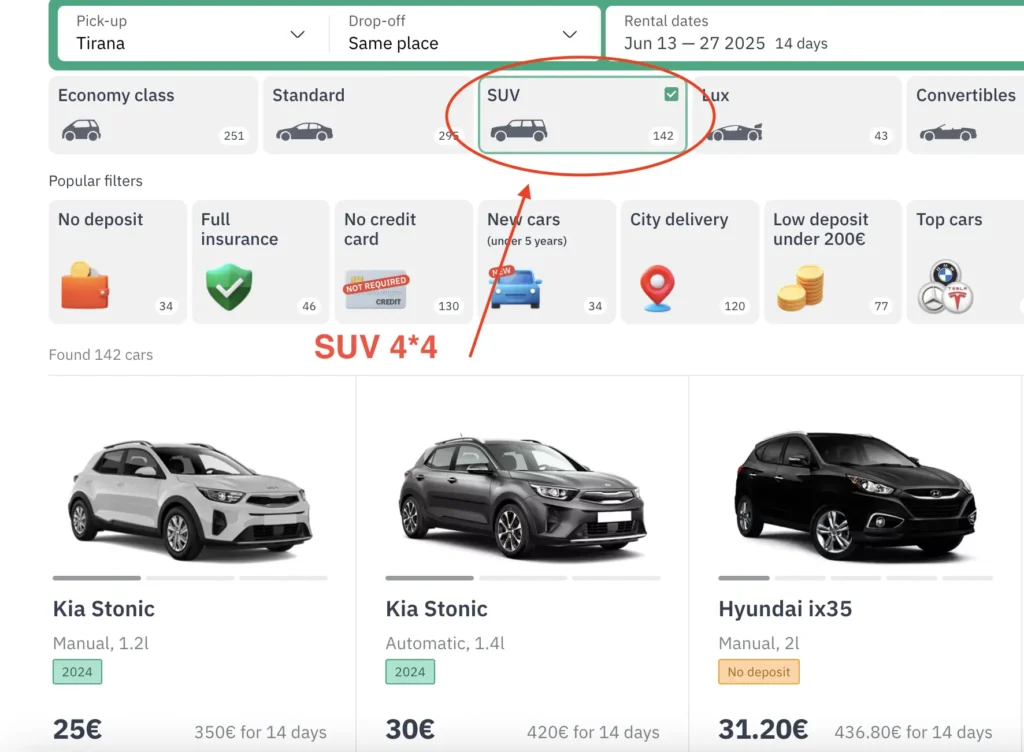The image size is (1024, 752).
Task: Enable the New cars under 5 years filter
Action: [547, 262]
